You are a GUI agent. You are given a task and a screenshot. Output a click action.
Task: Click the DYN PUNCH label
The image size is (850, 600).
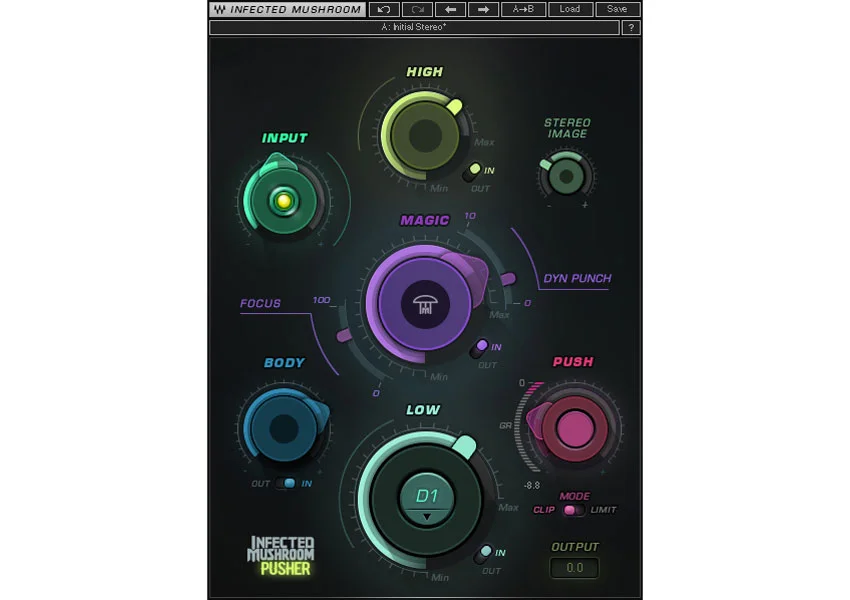(x=577, y=279)
